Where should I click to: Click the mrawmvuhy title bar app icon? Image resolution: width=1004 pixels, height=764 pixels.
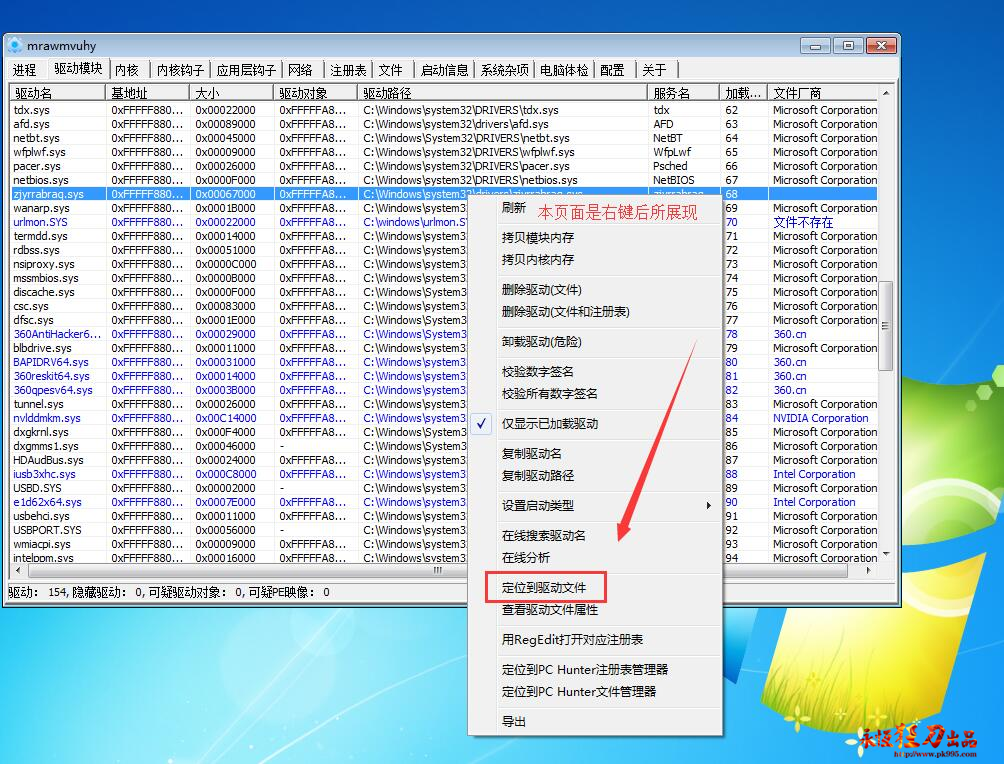(15, 45)
